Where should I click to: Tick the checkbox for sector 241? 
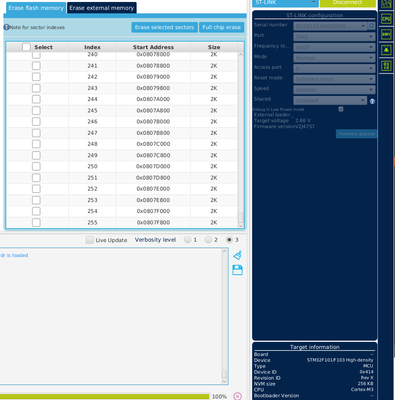coord(36,66)
